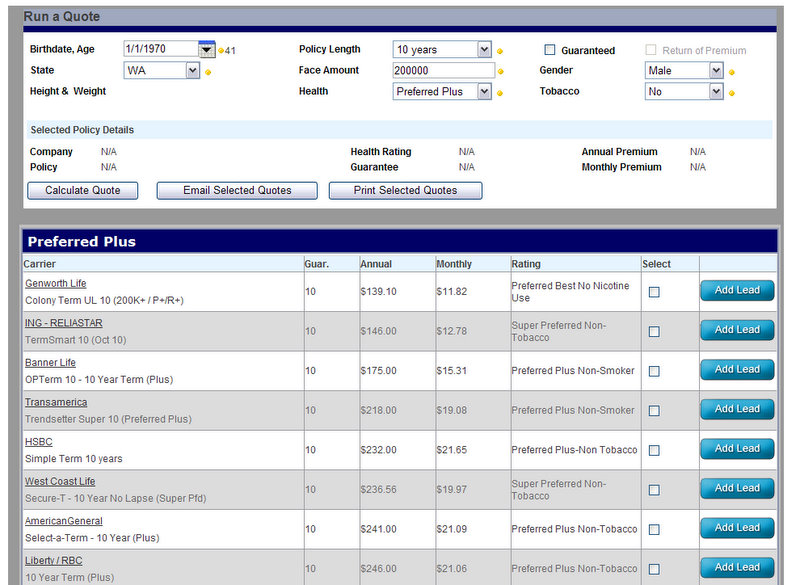800x585 pixels.
Task: Add Lead for Genworth Life
Action: pos(737,290)
